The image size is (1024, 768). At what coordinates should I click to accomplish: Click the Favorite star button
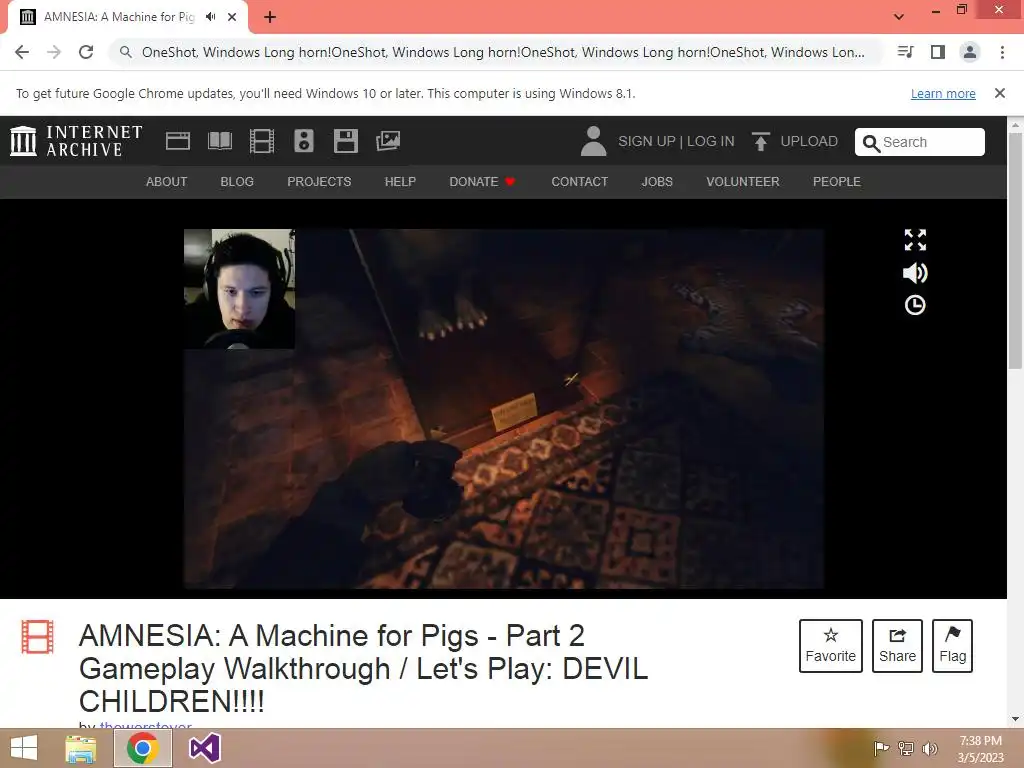pyautogui.click(x=831, y=646)
